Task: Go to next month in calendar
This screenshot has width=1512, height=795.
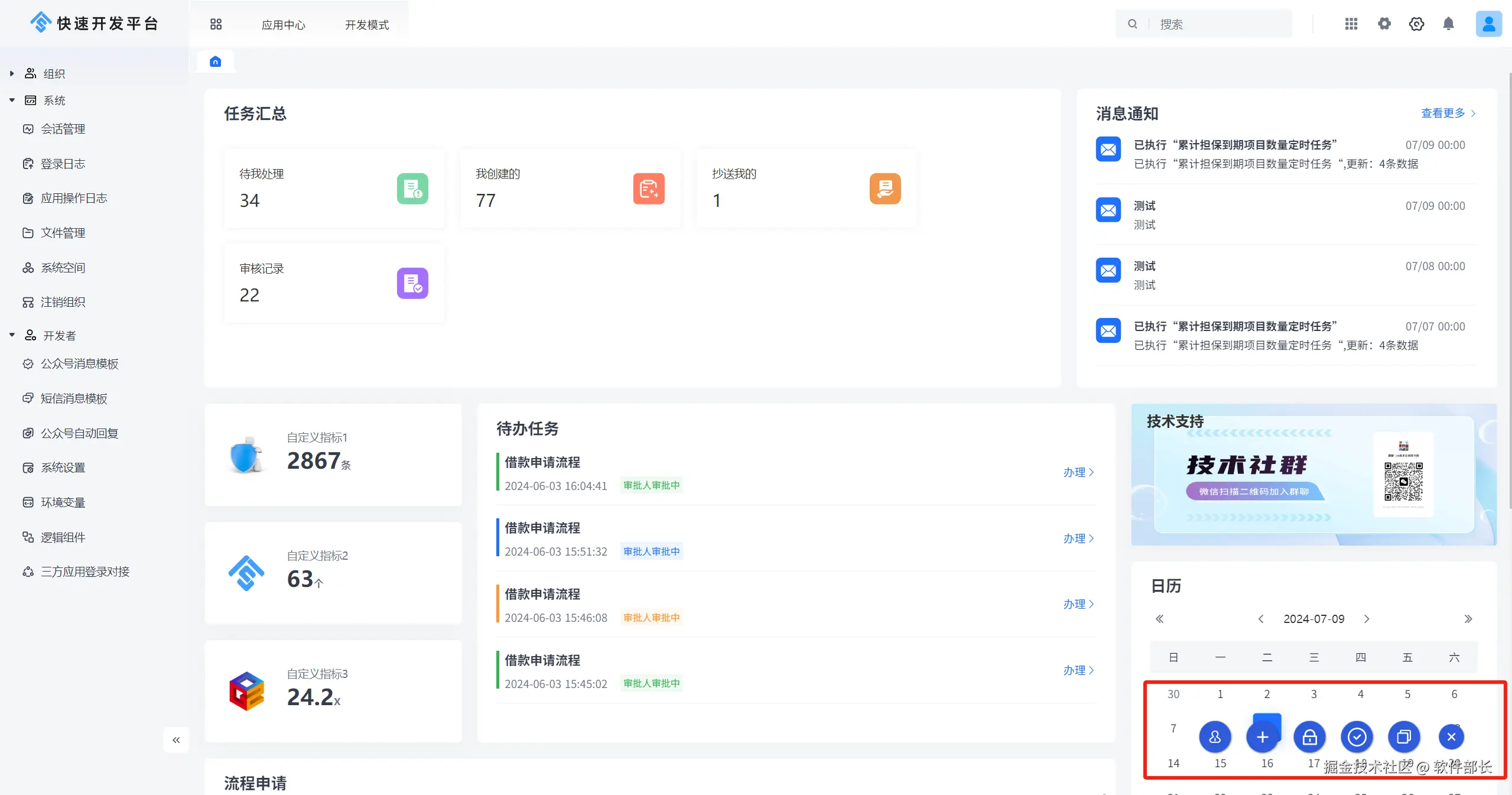Action: (1367, 619)
